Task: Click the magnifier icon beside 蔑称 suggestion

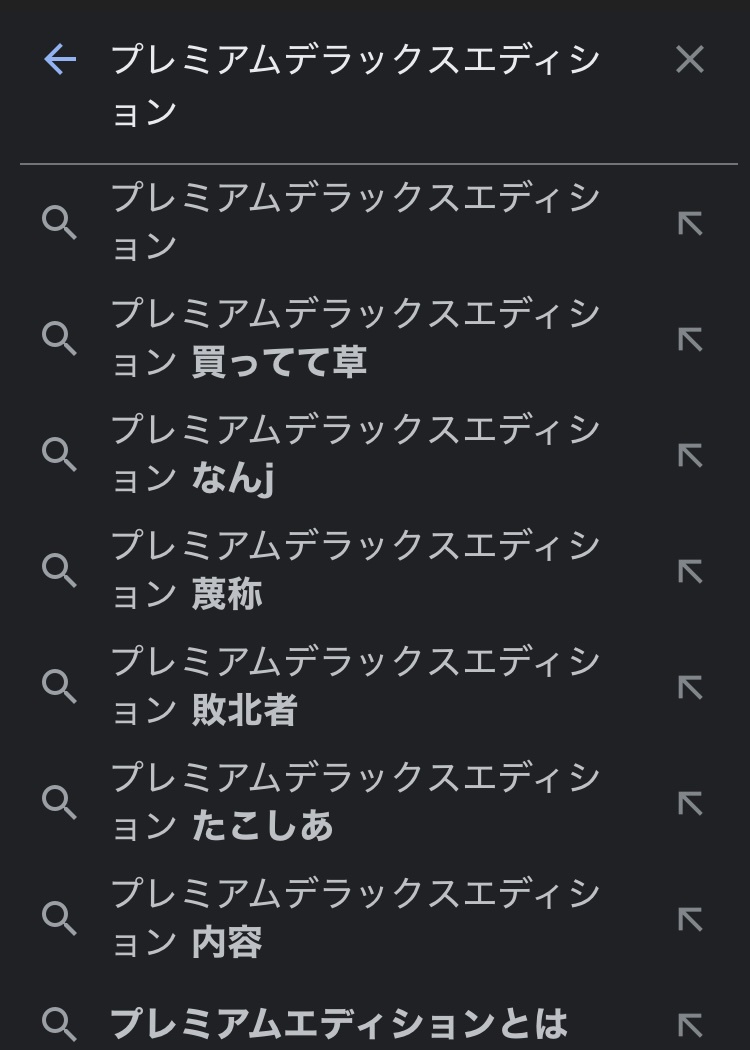Action: click(60, 571)
